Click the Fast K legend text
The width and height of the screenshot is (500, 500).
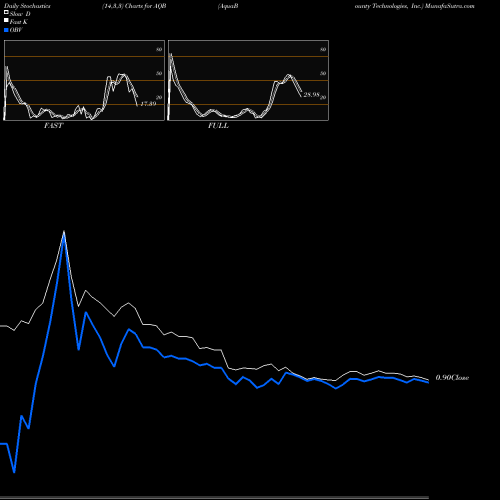19,22
